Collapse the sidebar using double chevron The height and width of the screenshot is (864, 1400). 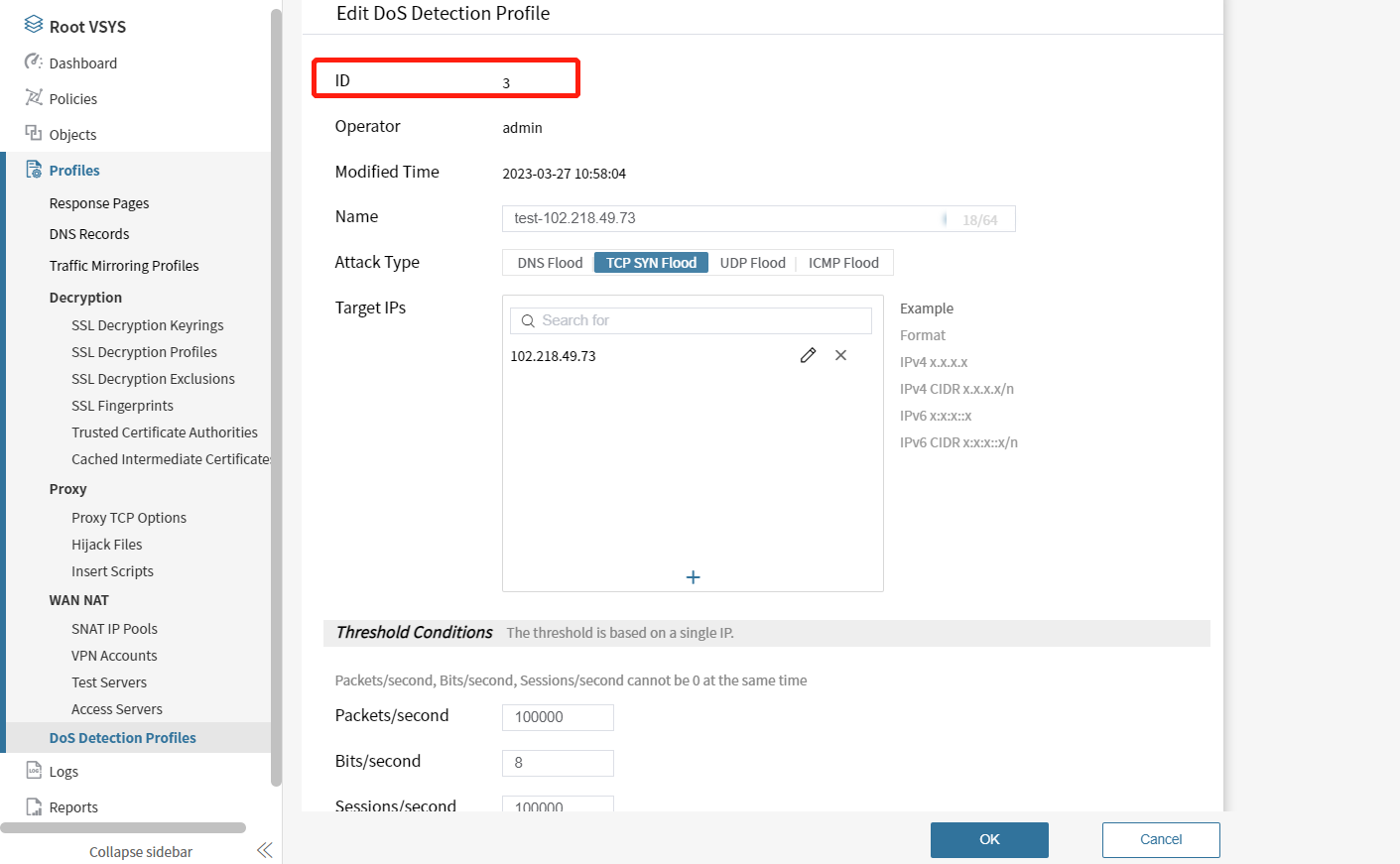[264, 850]
